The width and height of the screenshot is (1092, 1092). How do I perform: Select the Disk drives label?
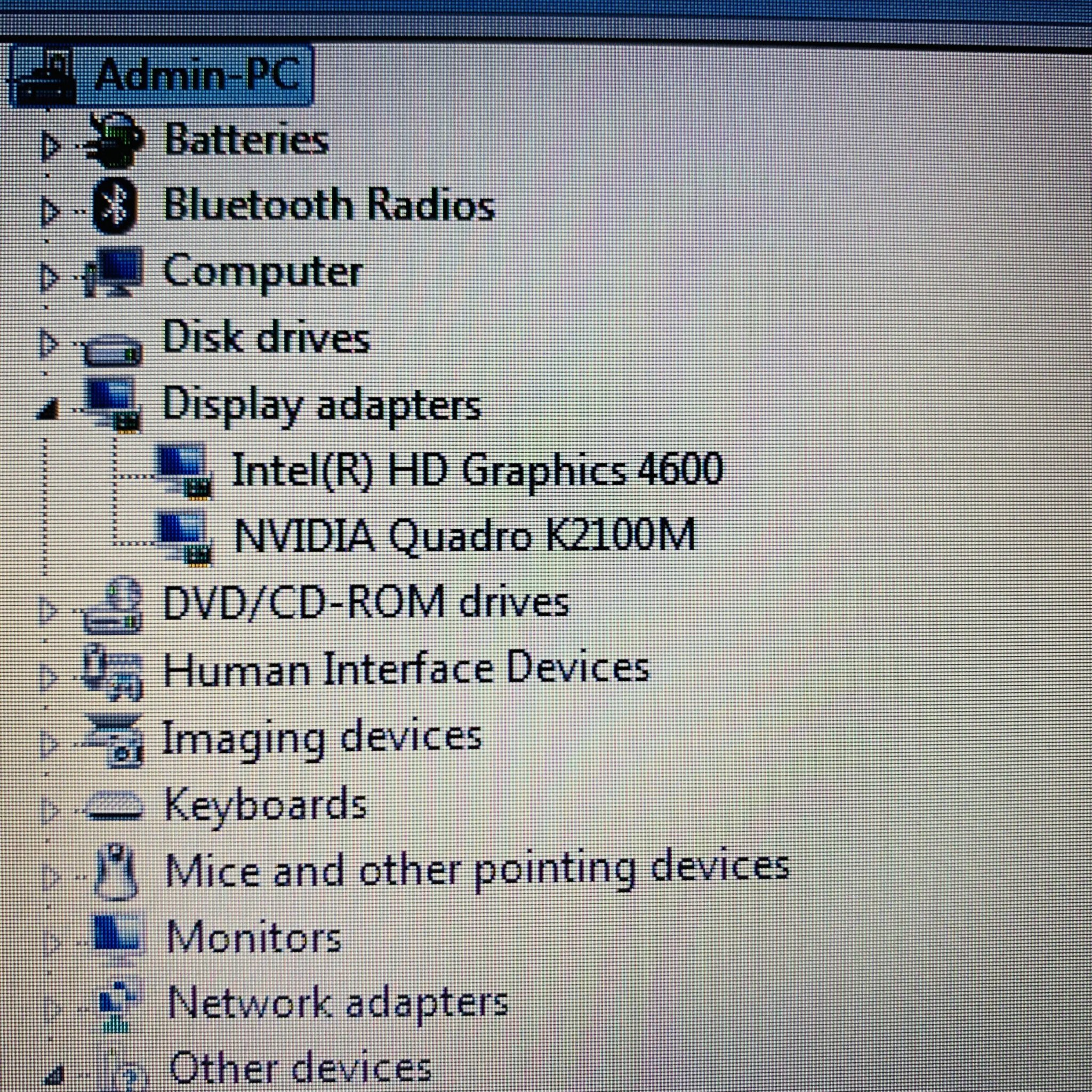[x=266, y=338]
